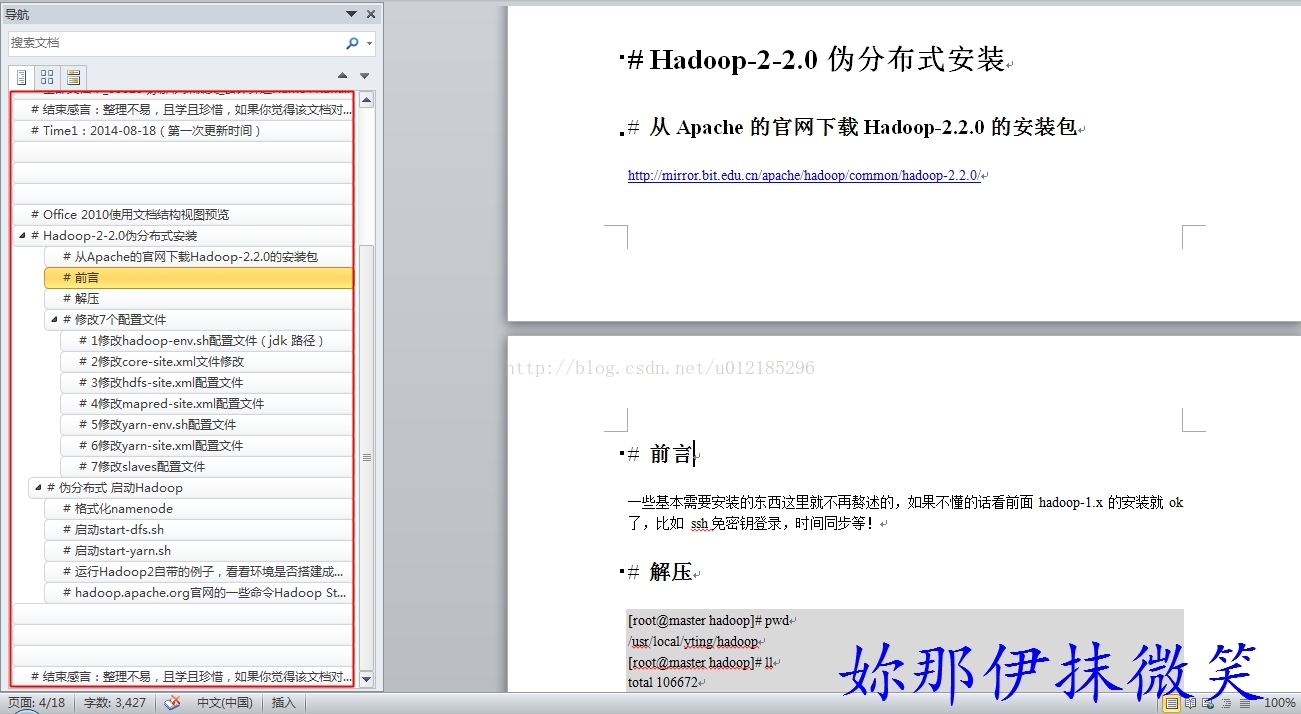Click status bar word count 字数: 3,427
The image size is (1301, 714).
[115, 703]
